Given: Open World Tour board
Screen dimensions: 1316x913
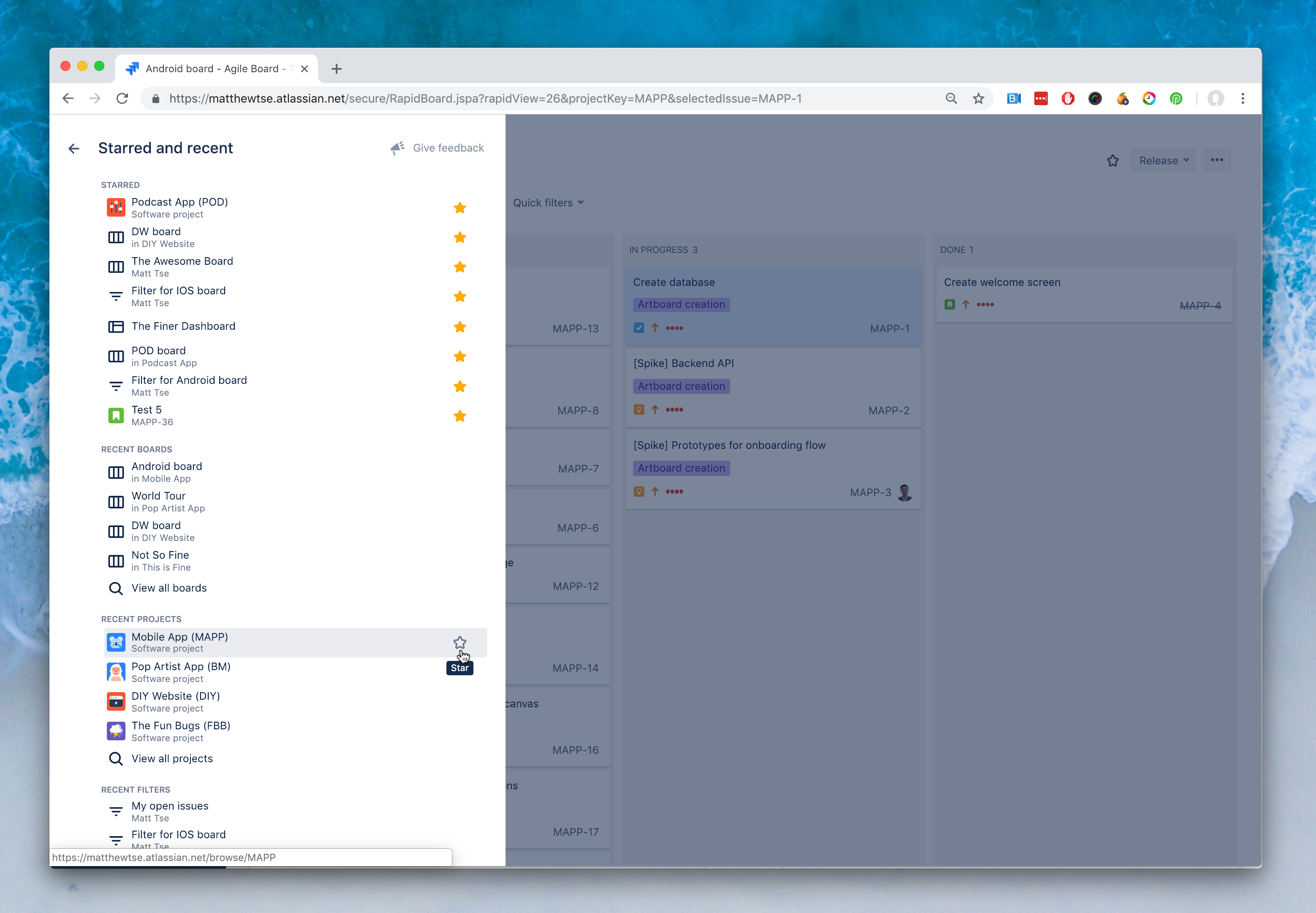Looking at the screenshot, I should pos(295,502).
